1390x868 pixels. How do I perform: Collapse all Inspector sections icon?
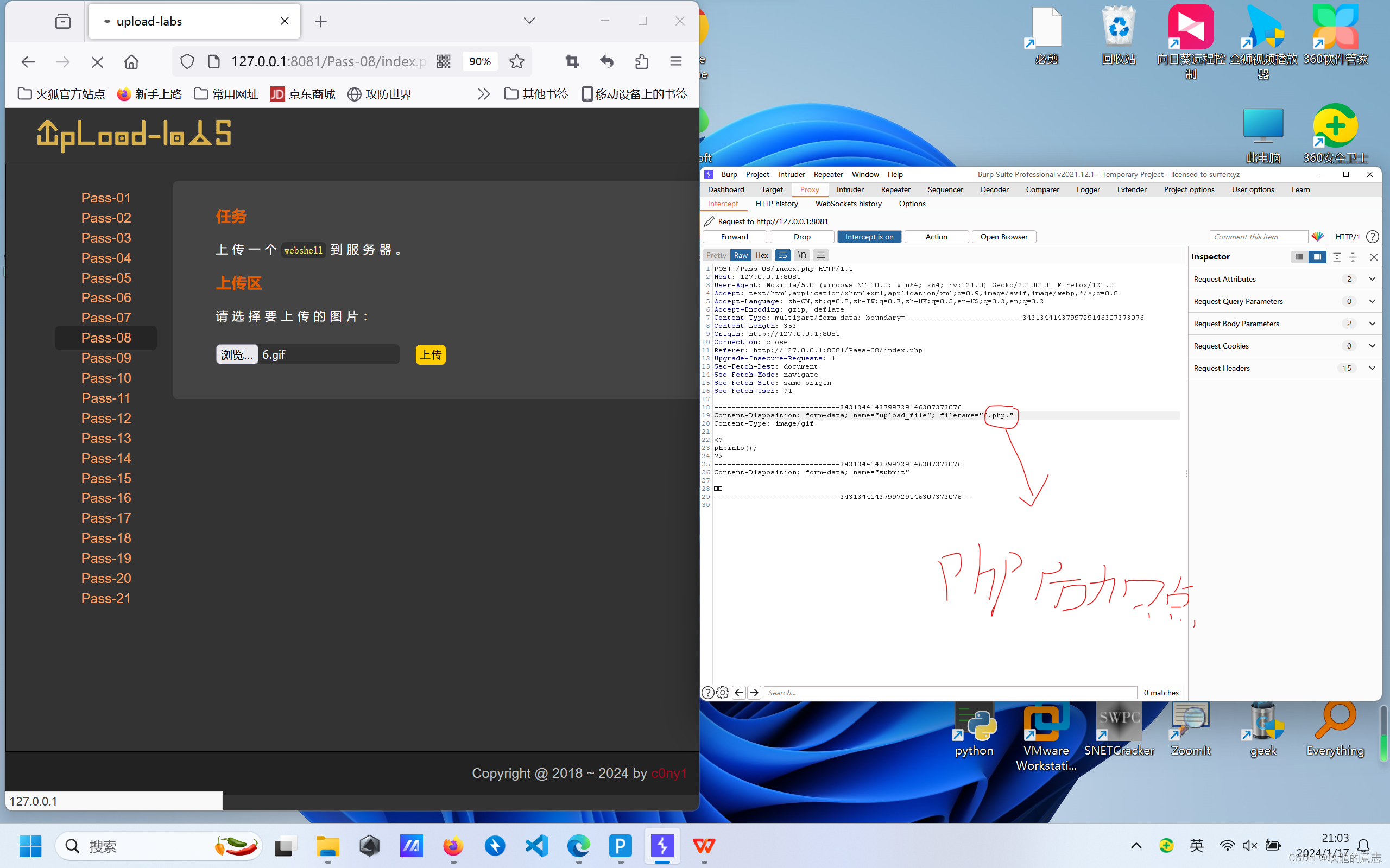[1353, 257]
